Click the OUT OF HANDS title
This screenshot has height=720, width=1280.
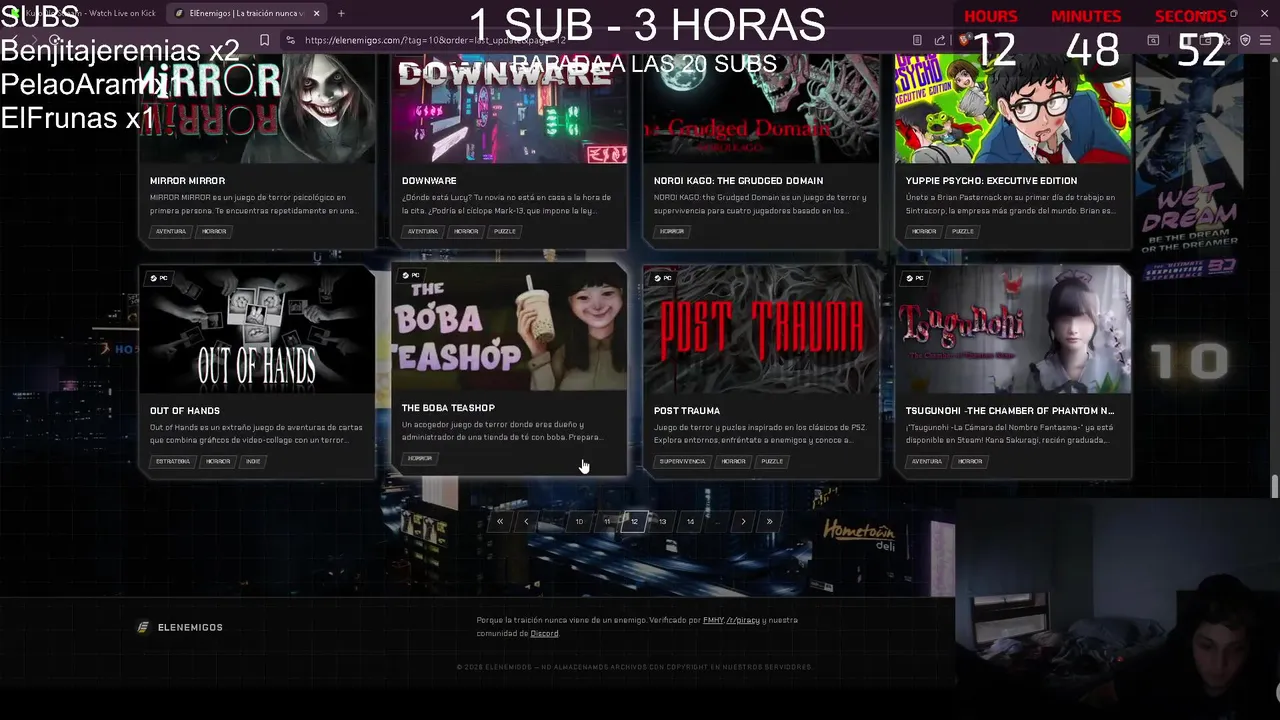(185, 411)
